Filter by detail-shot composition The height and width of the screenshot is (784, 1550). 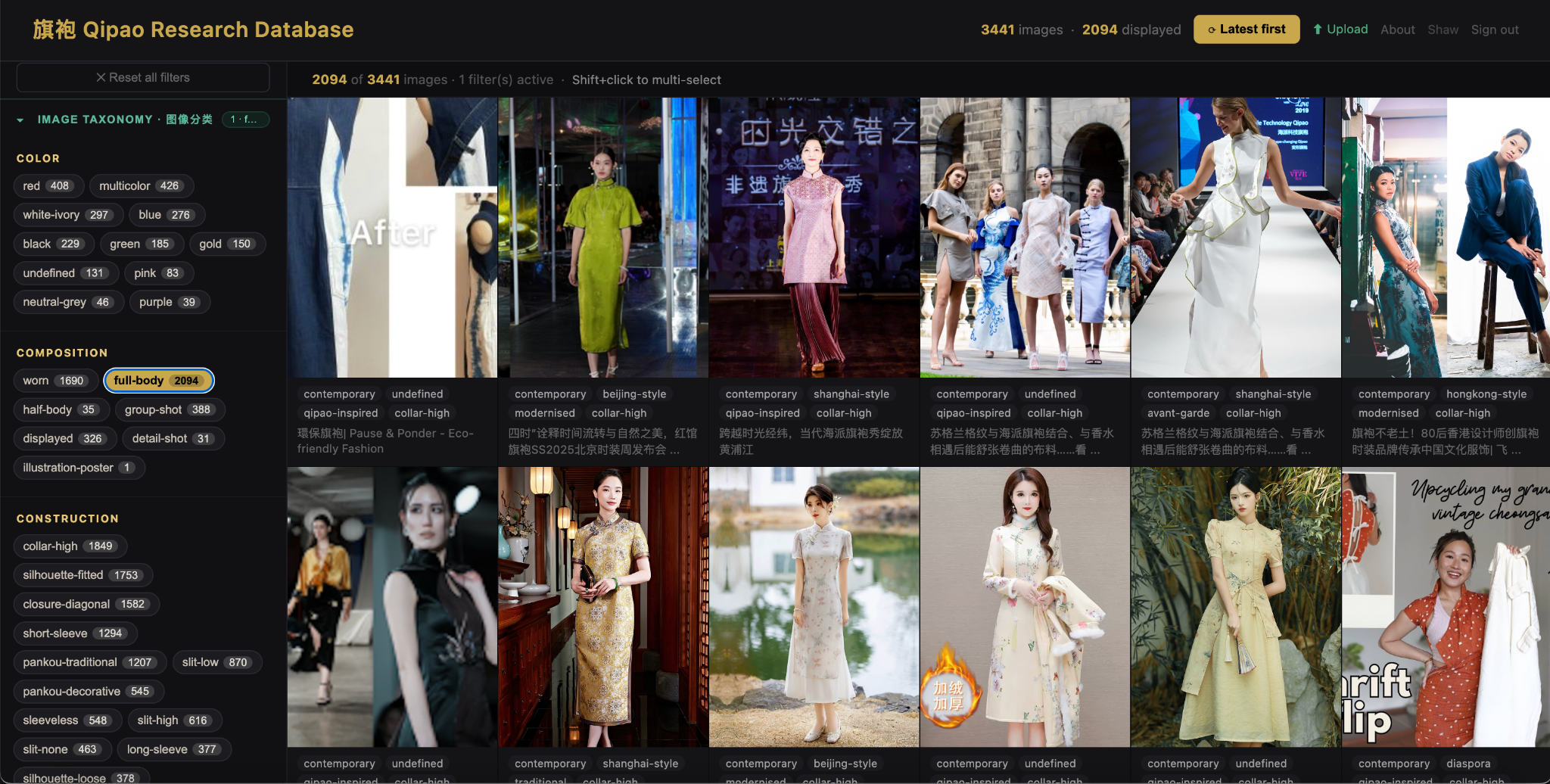tap(173, 439)
